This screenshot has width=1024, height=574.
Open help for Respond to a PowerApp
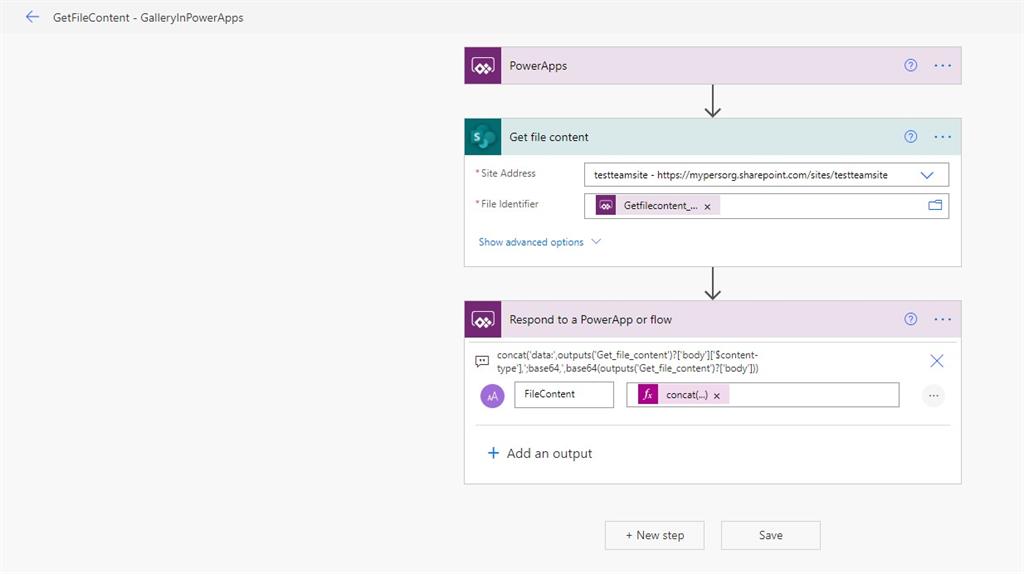coord(910,319)
